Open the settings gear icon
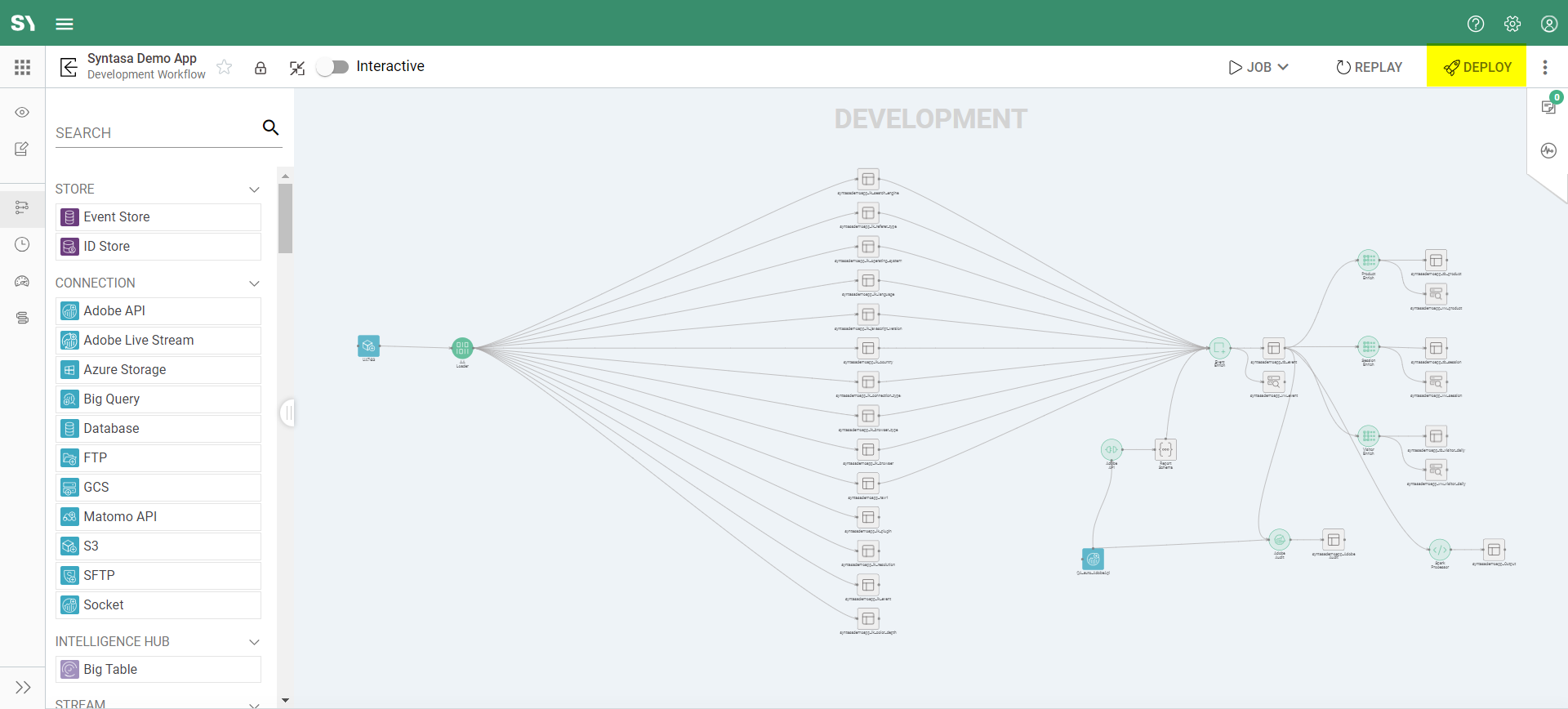This screenshot has width=1568, height=709. coord(1512,24)
